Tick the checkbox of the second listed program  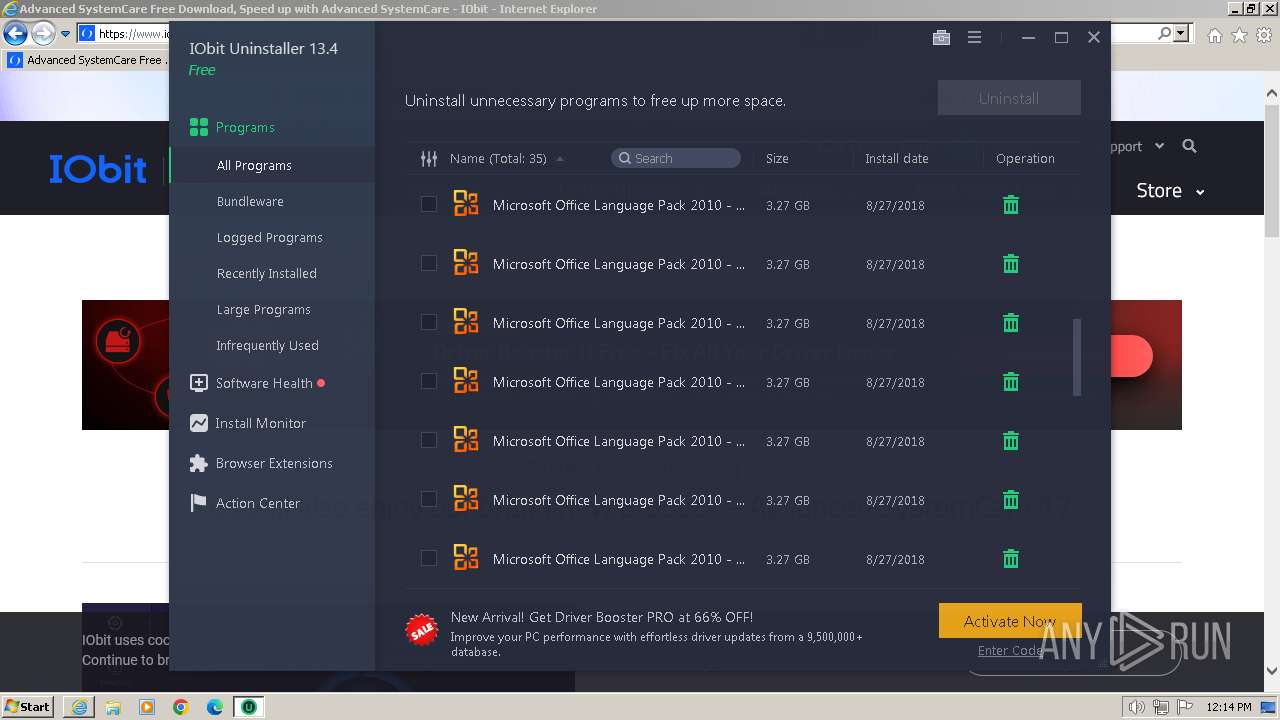pos(429,263)
